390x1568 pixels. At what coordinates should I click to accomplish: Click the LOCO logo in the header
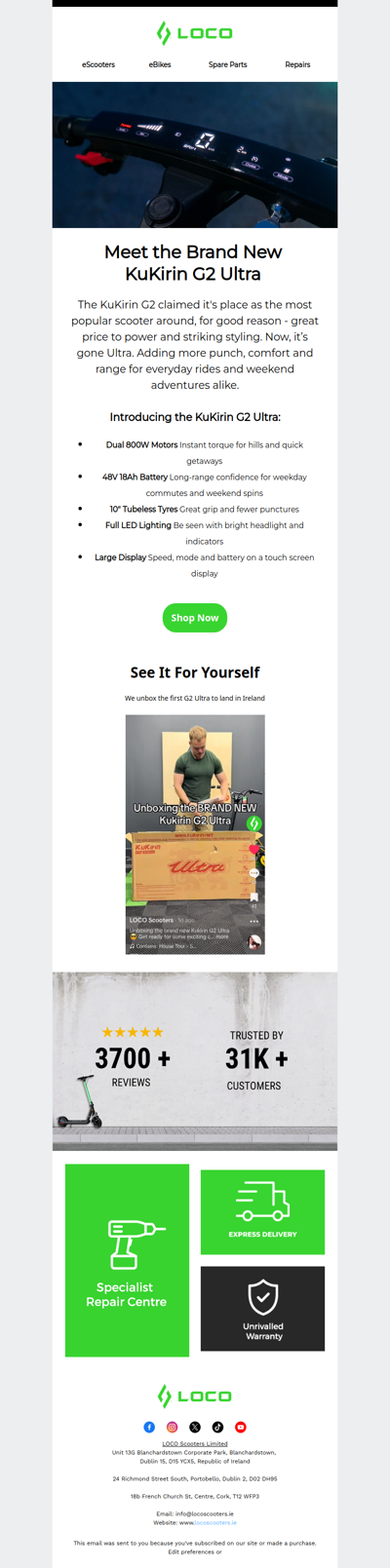pos(195,33)
